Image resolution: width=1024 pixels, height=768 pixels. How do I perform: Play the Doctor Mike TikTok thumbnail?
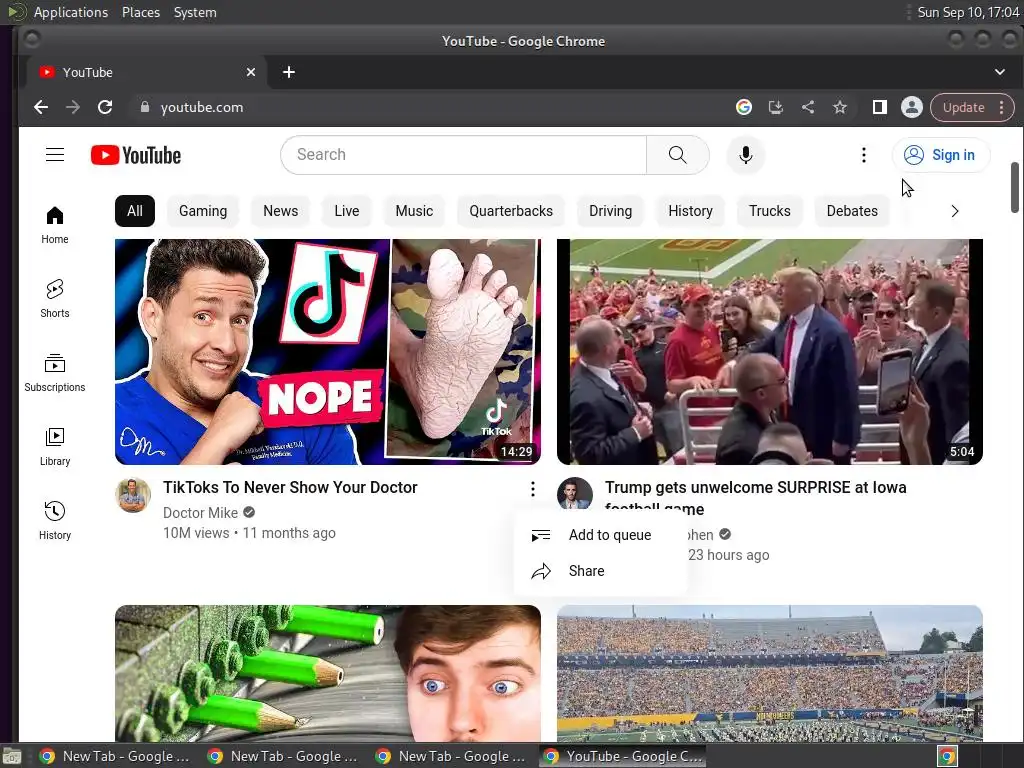[x=328, y=352]
